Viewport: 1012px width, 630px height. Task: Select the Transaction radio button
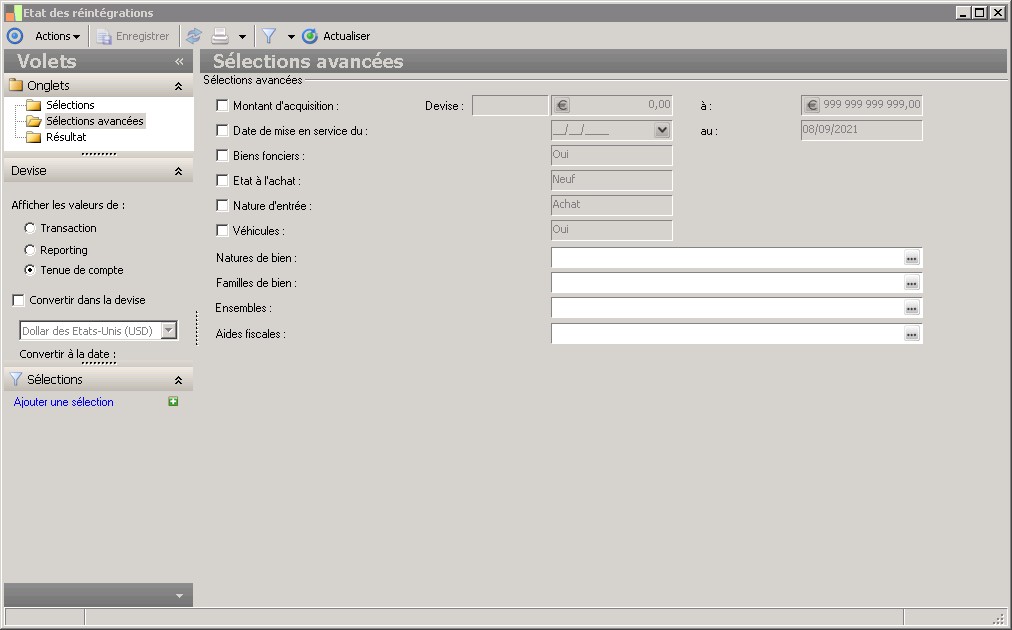[30, 228]
